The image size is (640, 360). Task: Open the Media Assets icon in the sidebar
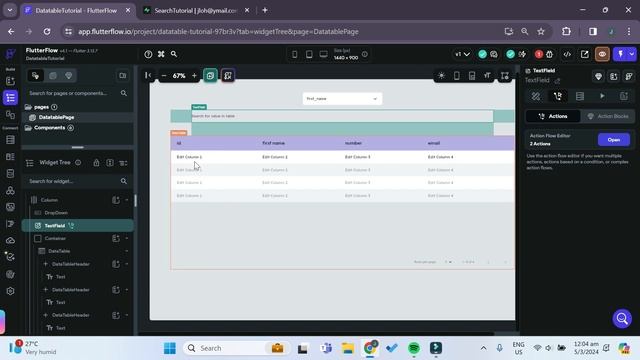coord(10,207)
